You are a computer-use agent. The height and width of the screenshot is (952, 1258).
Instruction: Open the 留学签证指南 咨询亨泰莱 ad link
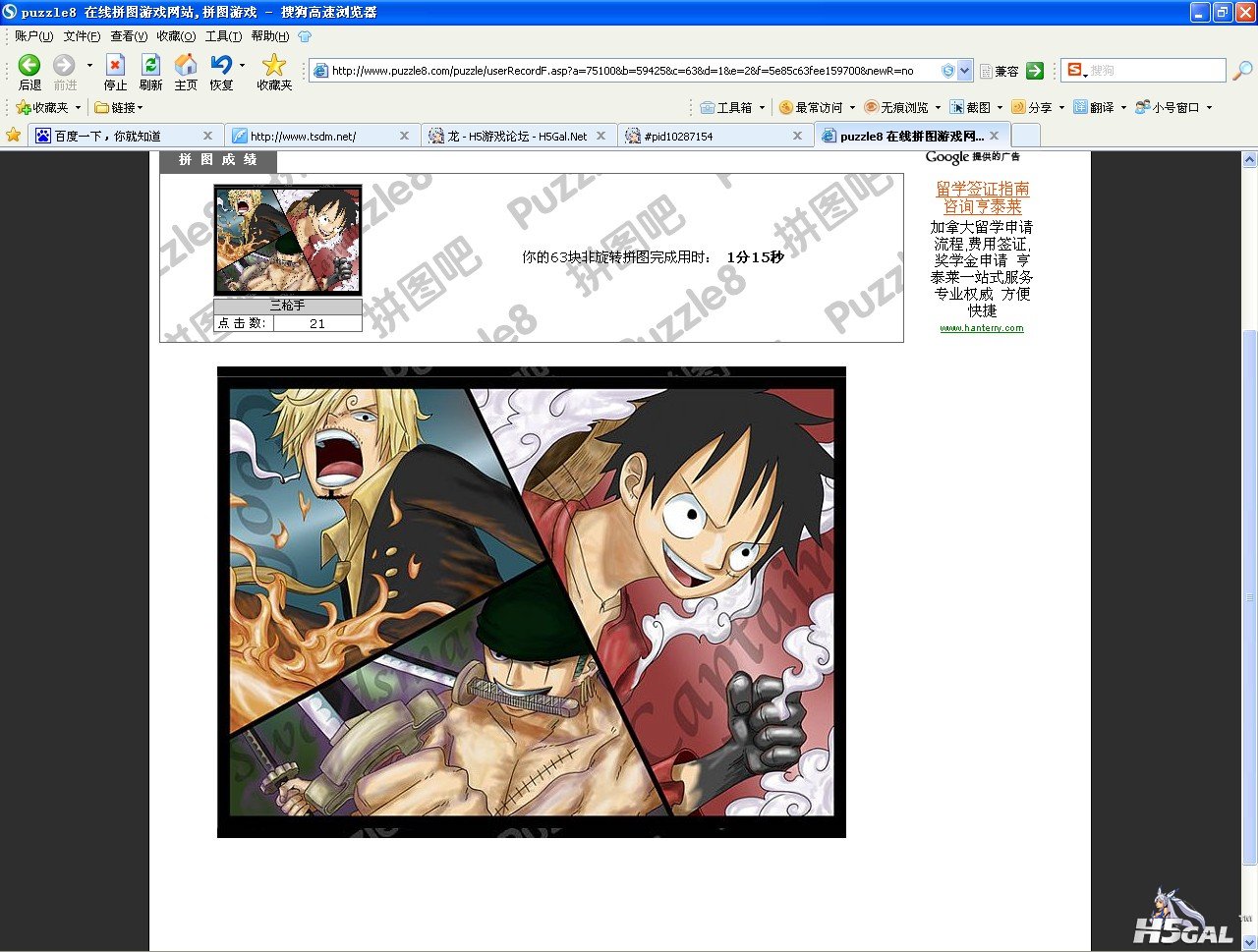pyautogui.click(x=983, y=197)
